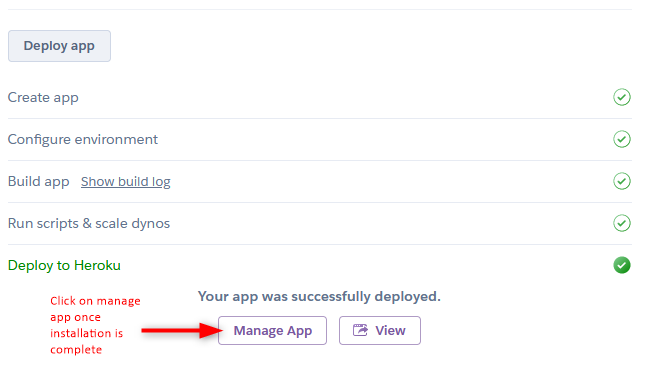Viewport: 657px width, 391px height.
Task: Click the Configure environment checkmark icon
Action: [x=622, y=139]
